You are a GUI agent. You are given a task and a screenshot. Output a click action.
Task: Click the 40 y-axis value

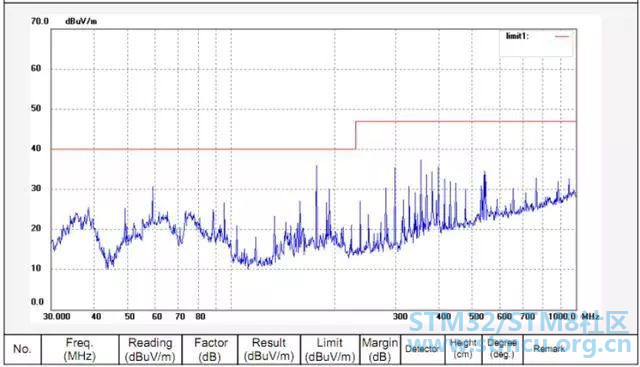point(36,148)
